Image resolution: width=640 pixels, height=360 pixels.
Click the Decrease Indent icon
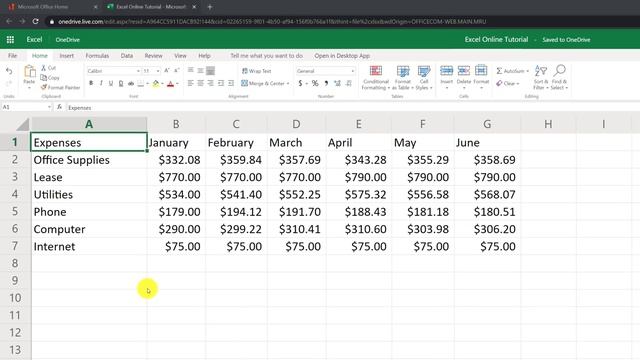coord(221,83)
